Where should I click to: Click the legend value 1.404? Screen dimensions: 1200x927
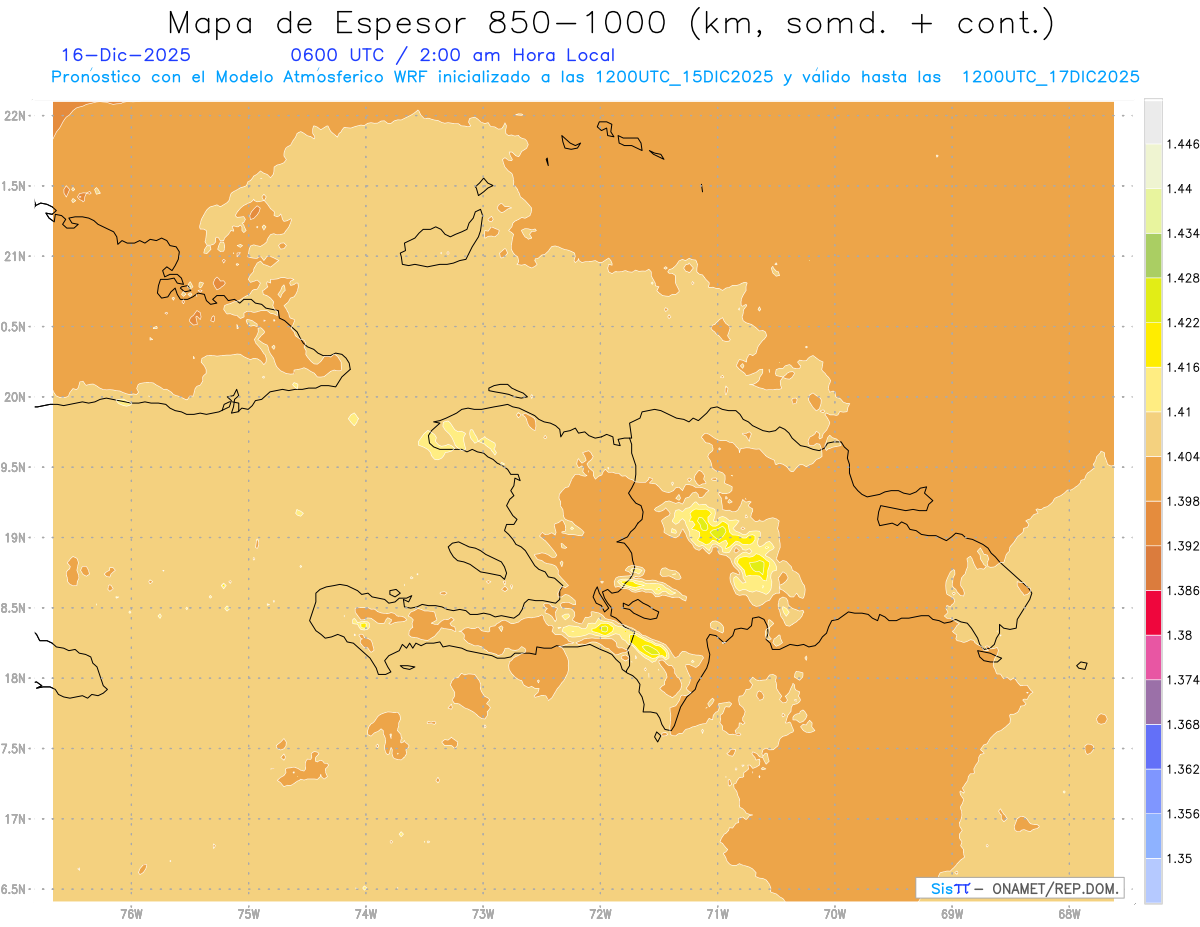[x=1183, y=456]
